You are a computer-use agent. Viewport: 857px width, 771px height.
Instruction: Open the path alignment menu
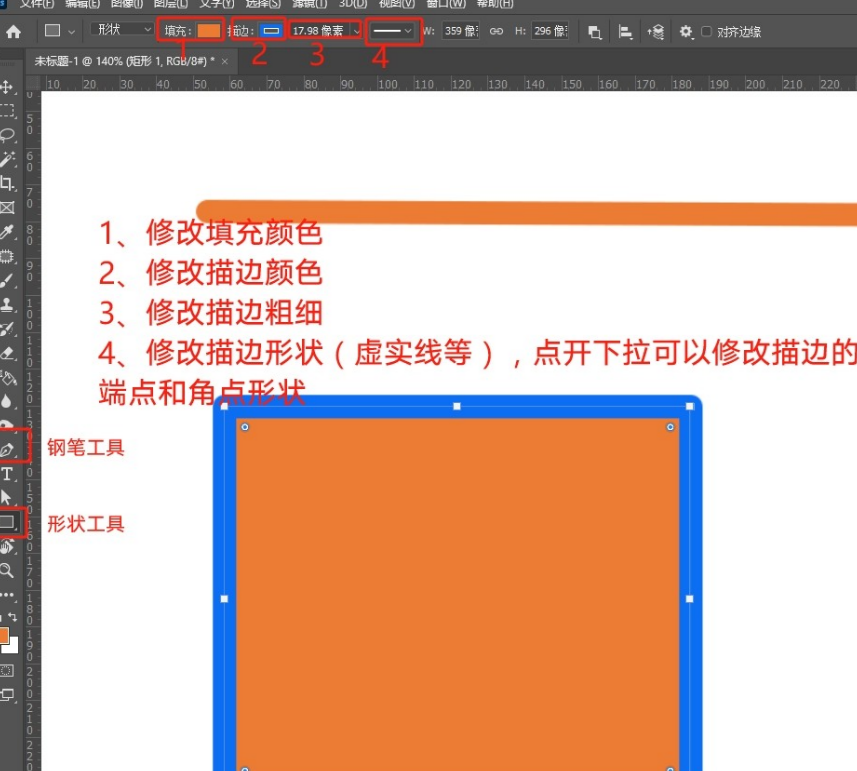(x=625, y=32)
